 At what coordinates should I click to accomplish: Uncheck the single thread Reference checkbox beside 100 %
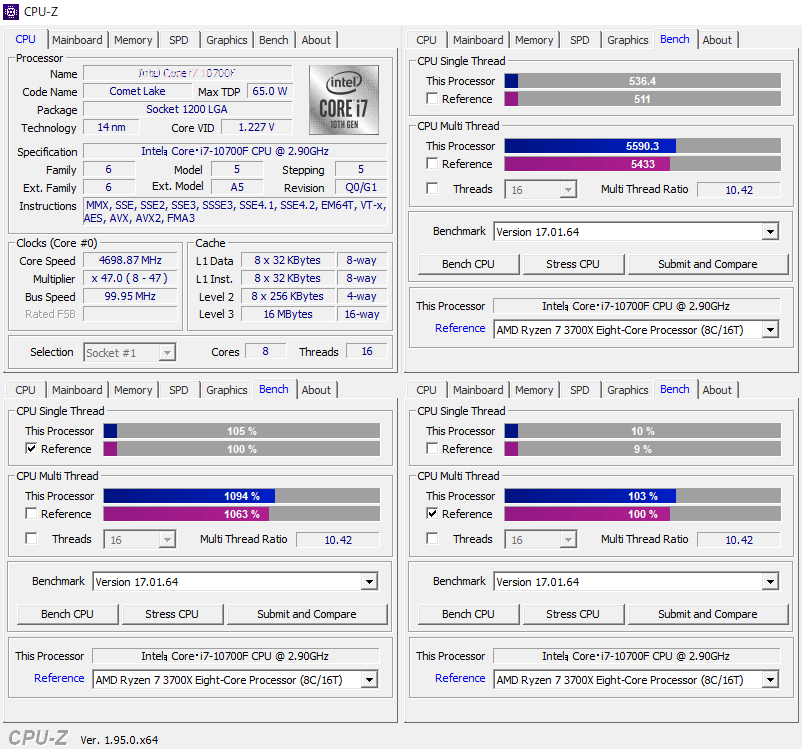click(x=31, y=448)
